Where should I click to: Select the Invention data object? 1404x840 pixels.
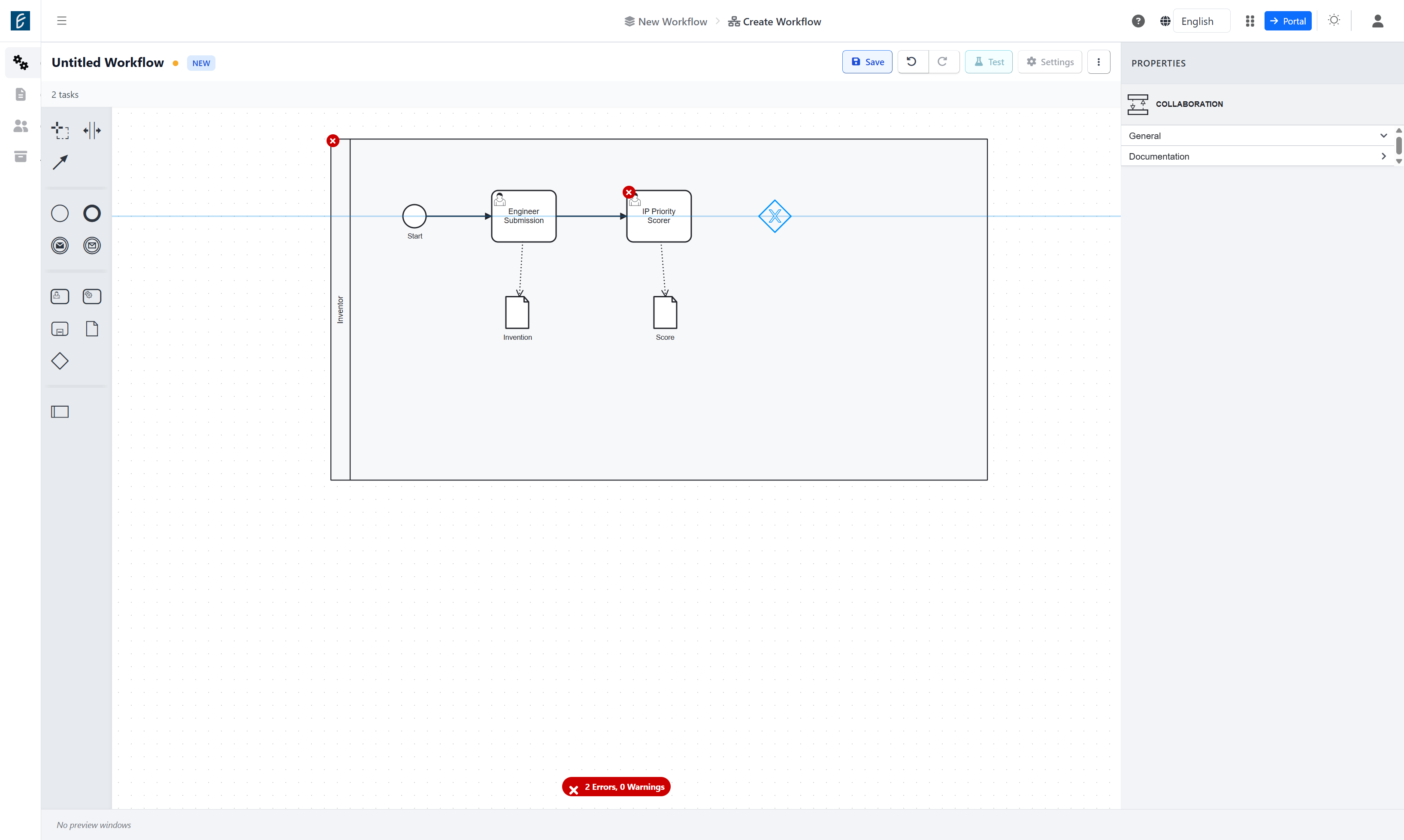(517, 312)
